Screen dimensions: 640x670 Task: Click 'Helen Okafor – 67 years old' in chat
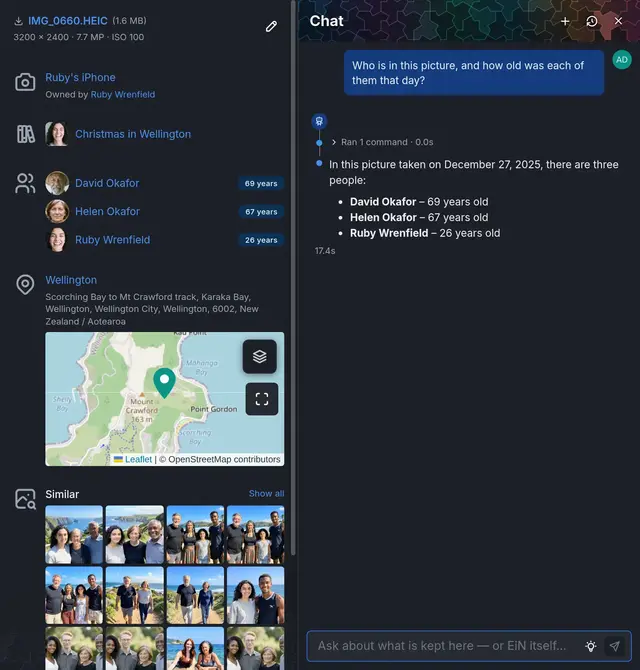419,217
